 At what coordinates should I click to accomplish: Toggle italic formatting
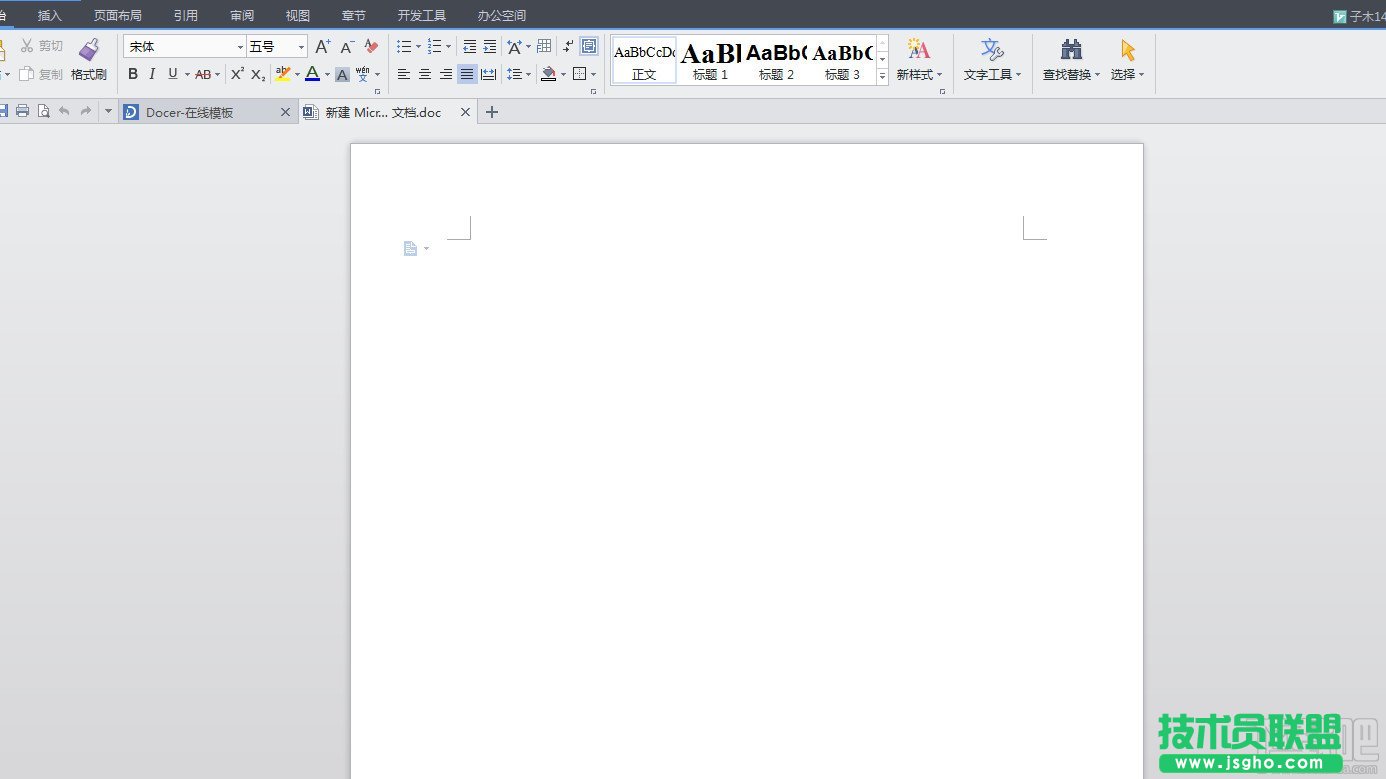pos(152,74)
